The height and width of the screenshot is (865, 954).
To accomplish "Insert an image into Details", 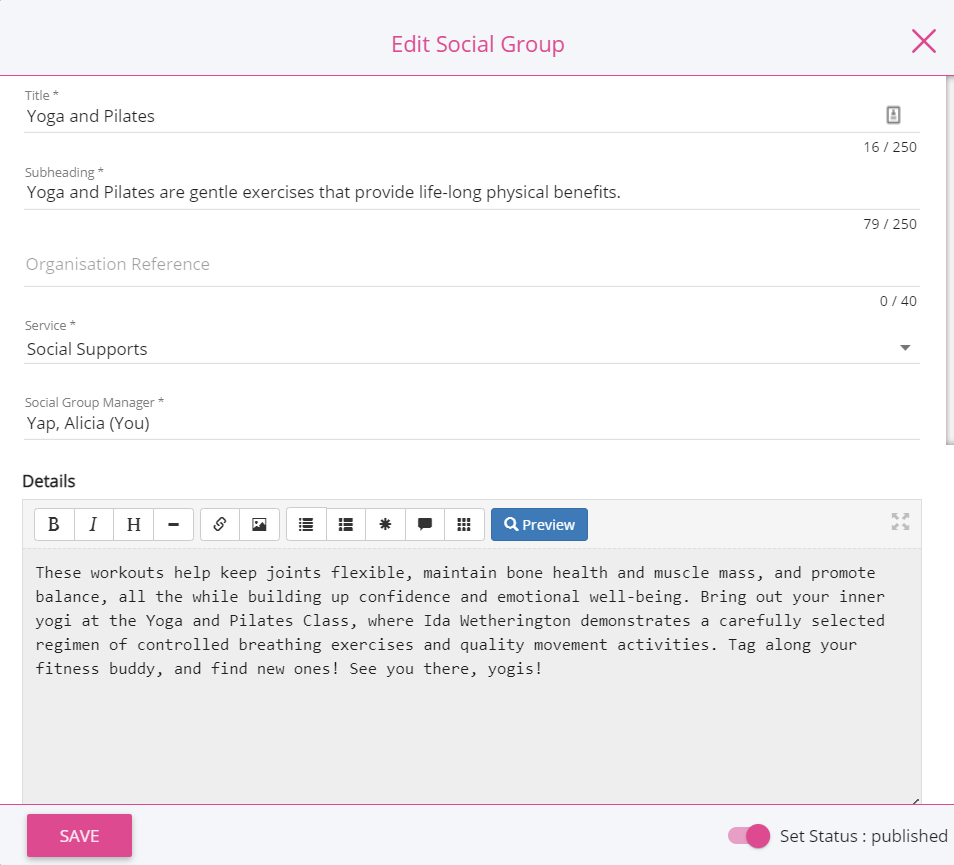I will (x=259, y=524).
